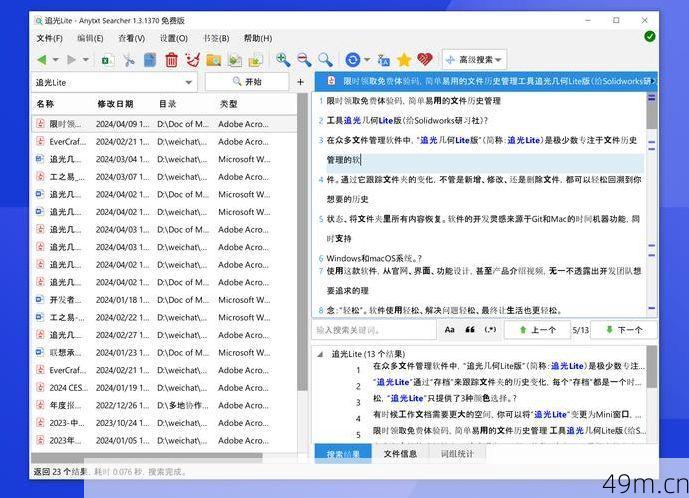
Task: Toggle the whole-word quotes option
Action: (470, 330)
